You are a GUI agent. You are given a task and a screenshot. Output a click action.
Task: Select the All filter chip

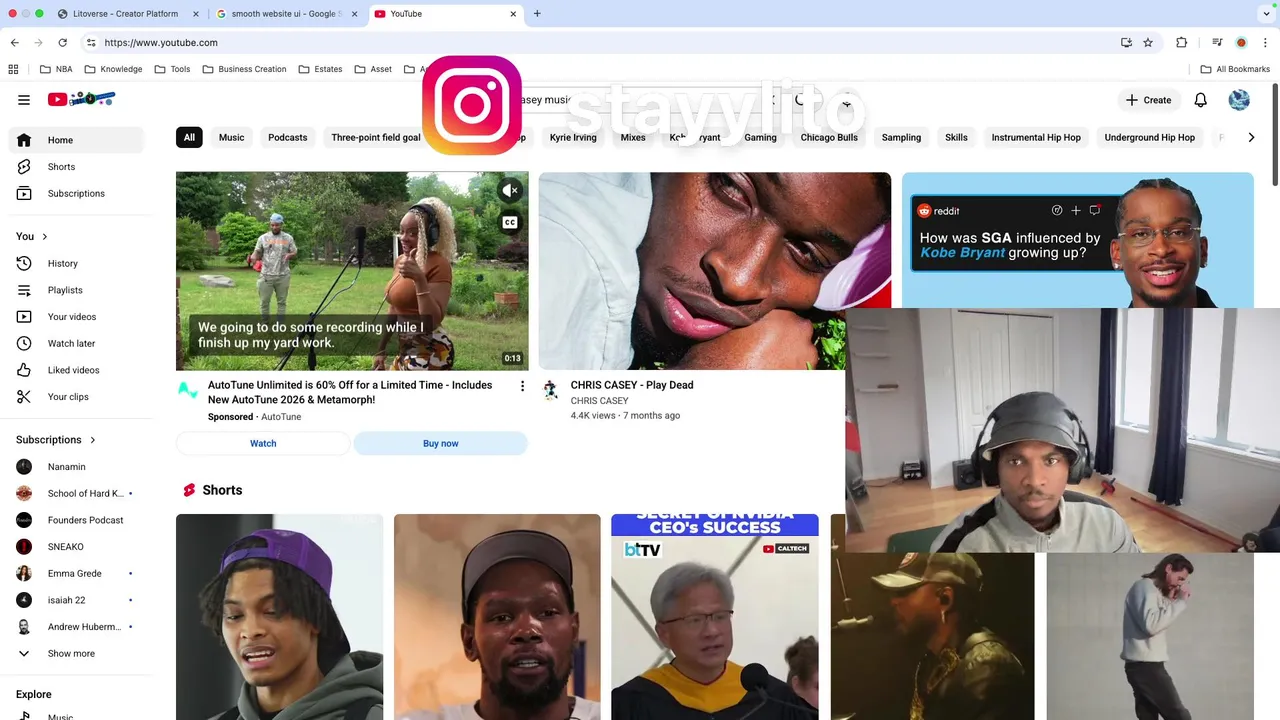pos(189,137)
